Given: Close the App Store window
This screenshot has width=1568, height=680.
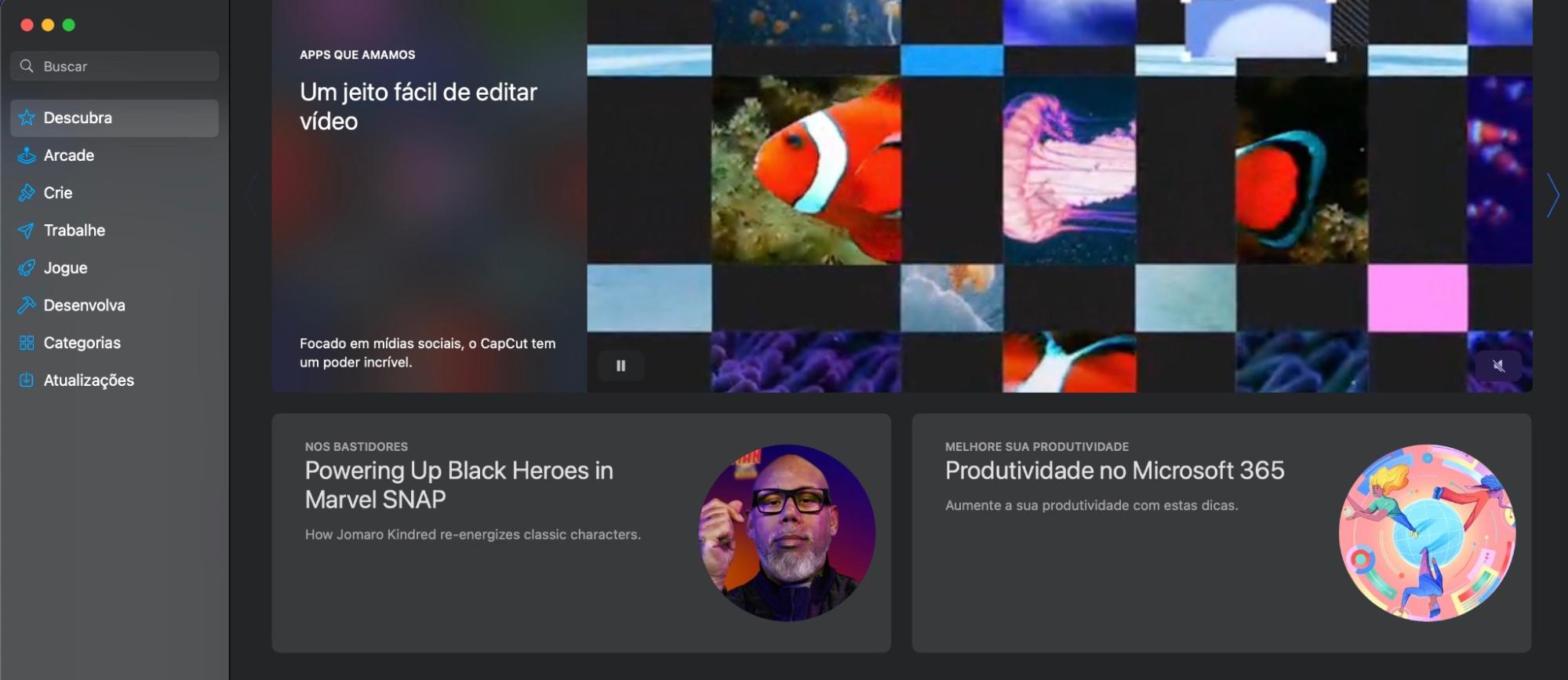Looking at the screenshot, I should point(27,25).
